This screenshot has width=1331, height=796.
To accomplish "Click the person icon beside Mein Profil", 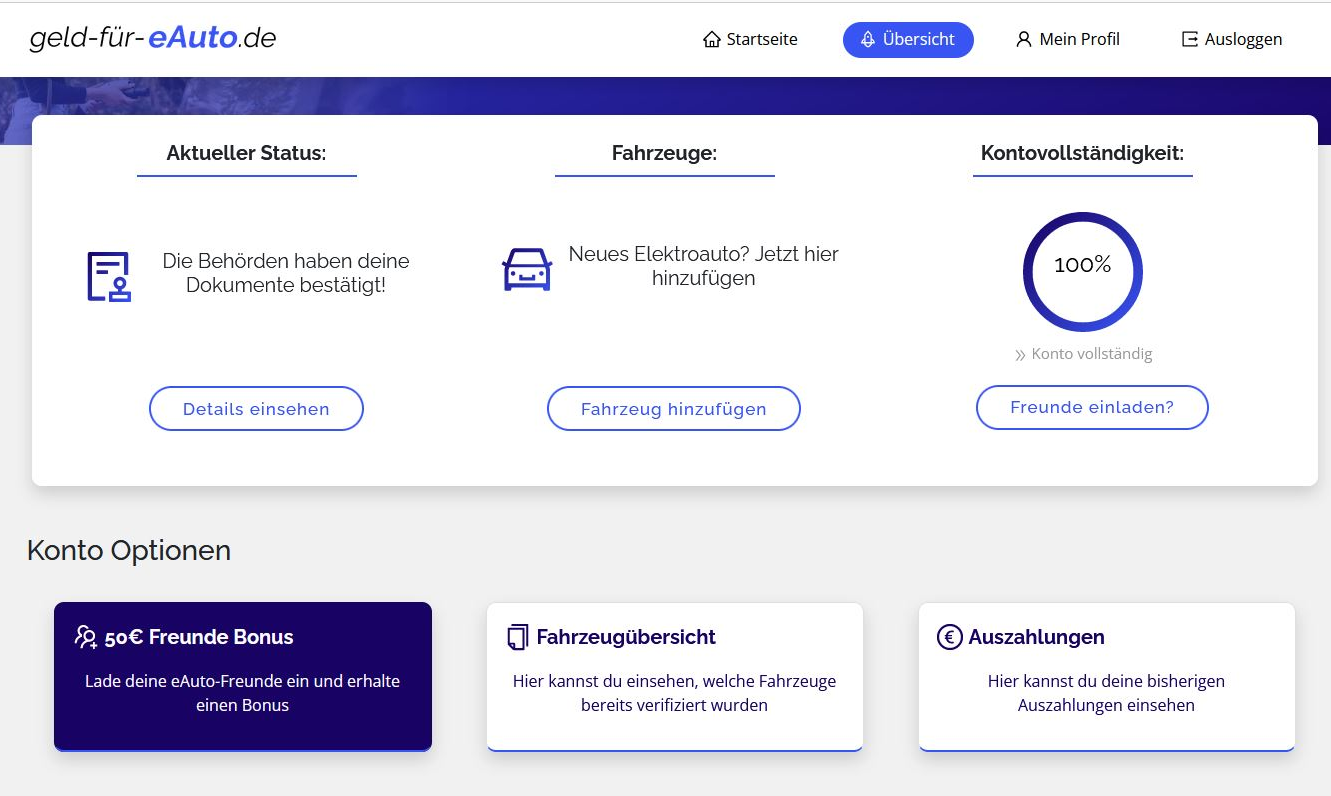I will point(1023,40).
